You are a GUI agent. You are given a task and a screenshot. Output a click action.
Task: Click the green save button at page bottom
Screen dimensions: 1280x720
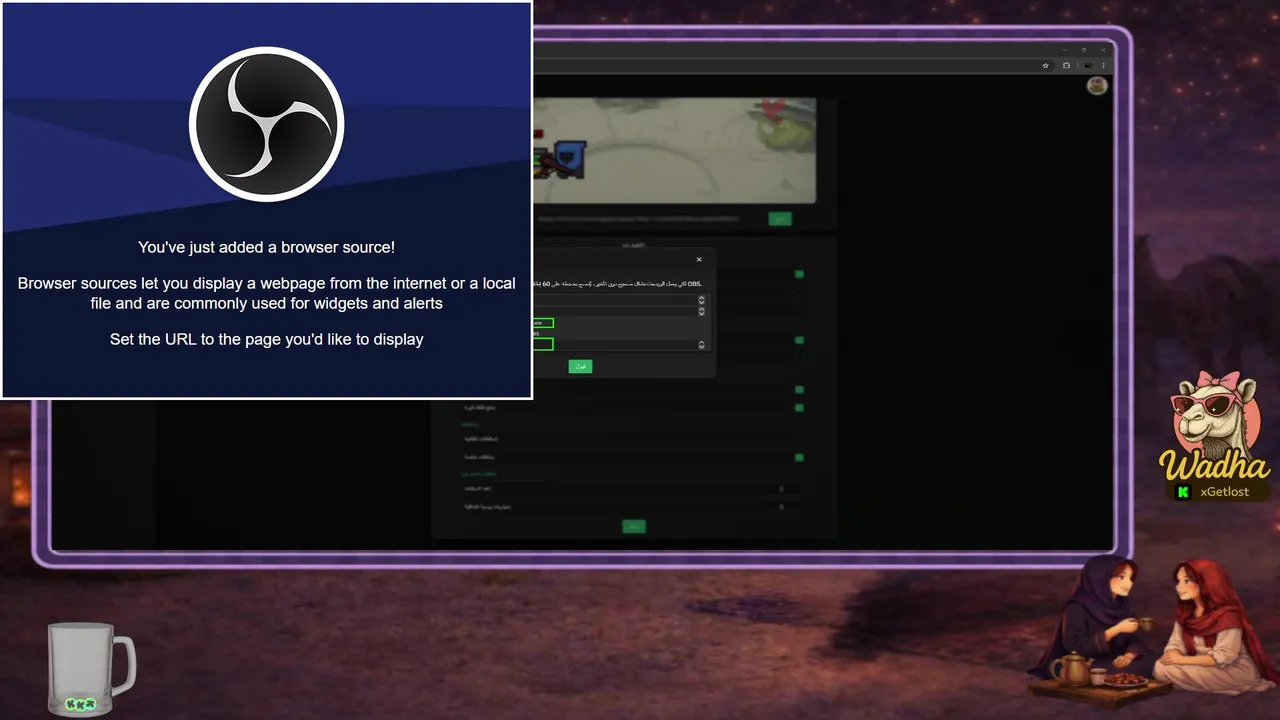633,526
